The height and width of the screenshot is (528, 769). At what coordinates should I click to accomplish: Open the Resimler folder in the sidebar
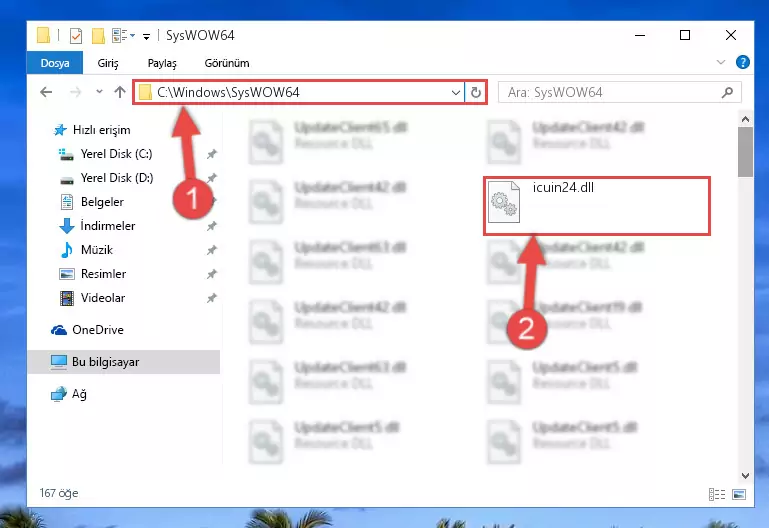(x=103, y=274)
